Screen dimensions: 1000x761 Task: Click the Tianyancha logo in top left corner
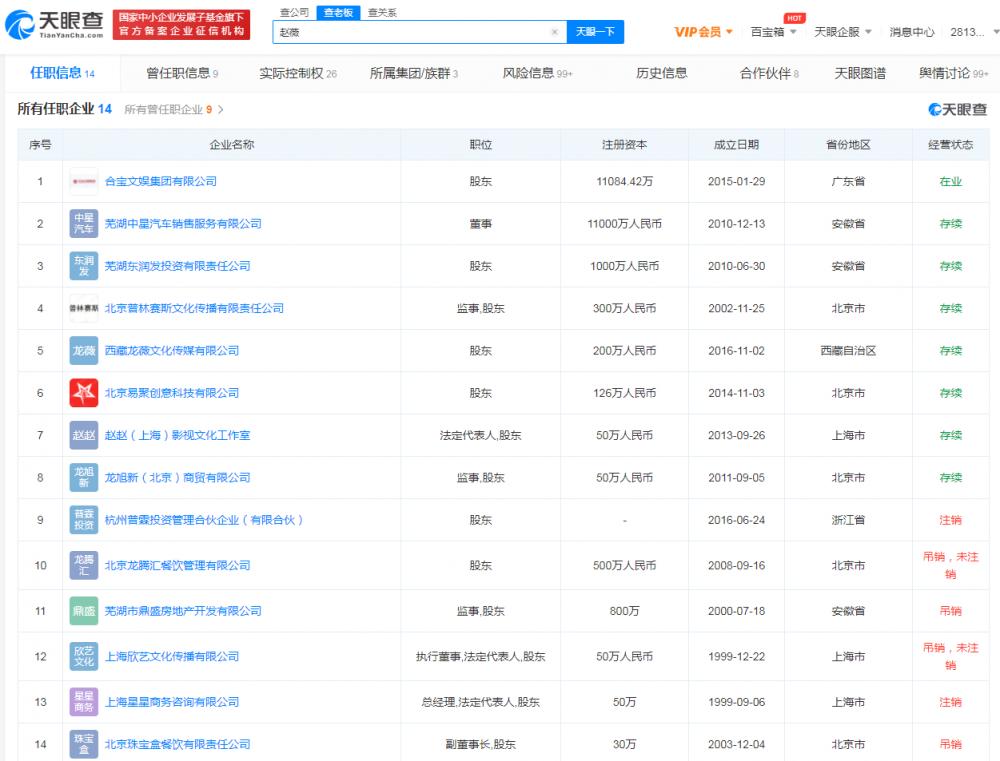coord(50,21)
